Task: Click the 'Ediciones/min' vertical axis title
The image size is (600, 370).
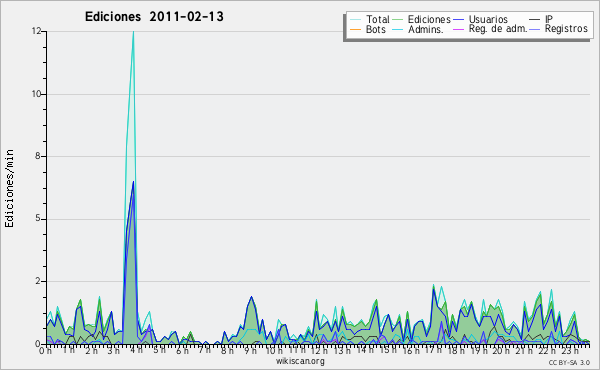Action: click(x=9, y=188)
